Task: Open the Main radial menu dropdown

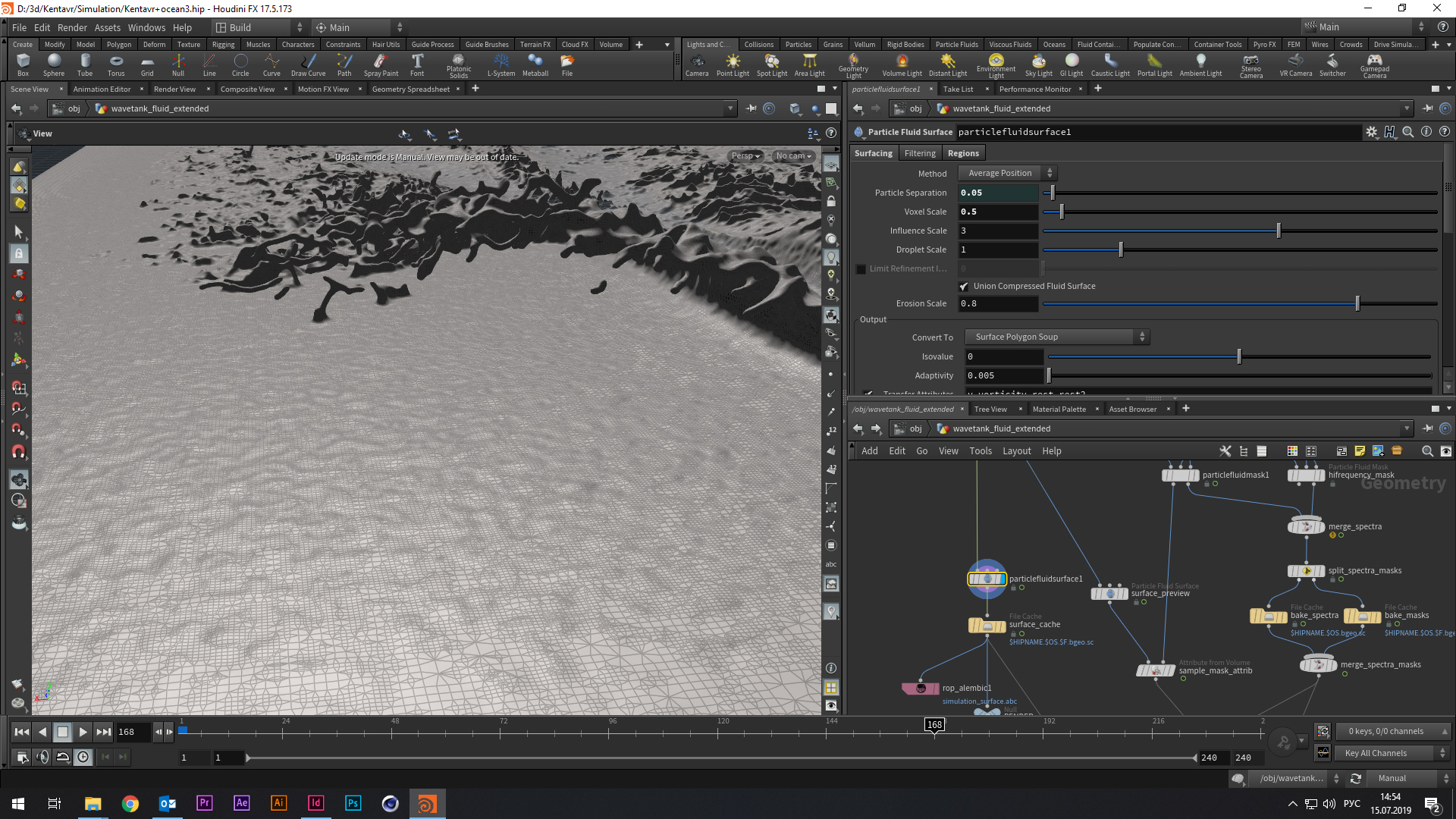Action: coord(358,27)
